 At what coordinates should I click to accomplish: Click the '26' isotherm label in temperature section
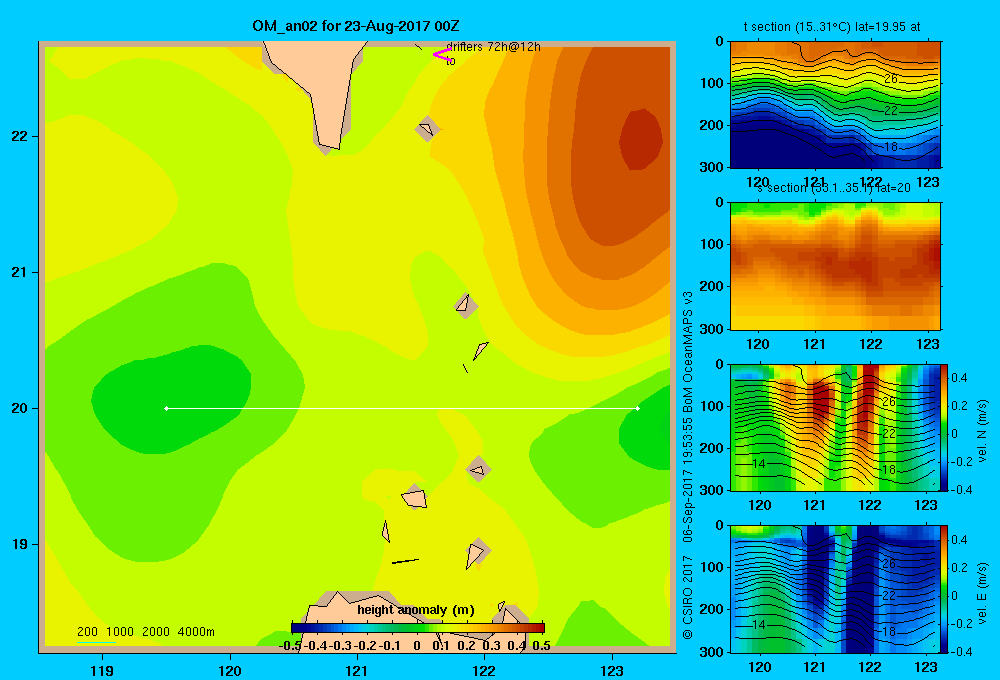pos(891,78)
